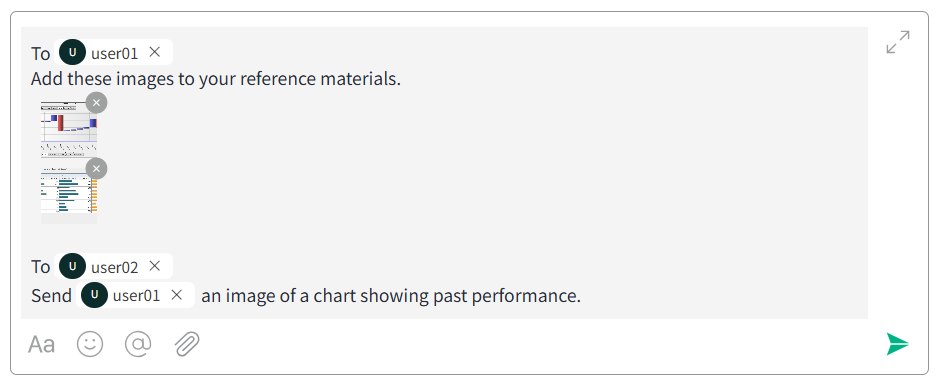Open the first chart thumbnail
937x381 pixels.
[x=69, y=130]
